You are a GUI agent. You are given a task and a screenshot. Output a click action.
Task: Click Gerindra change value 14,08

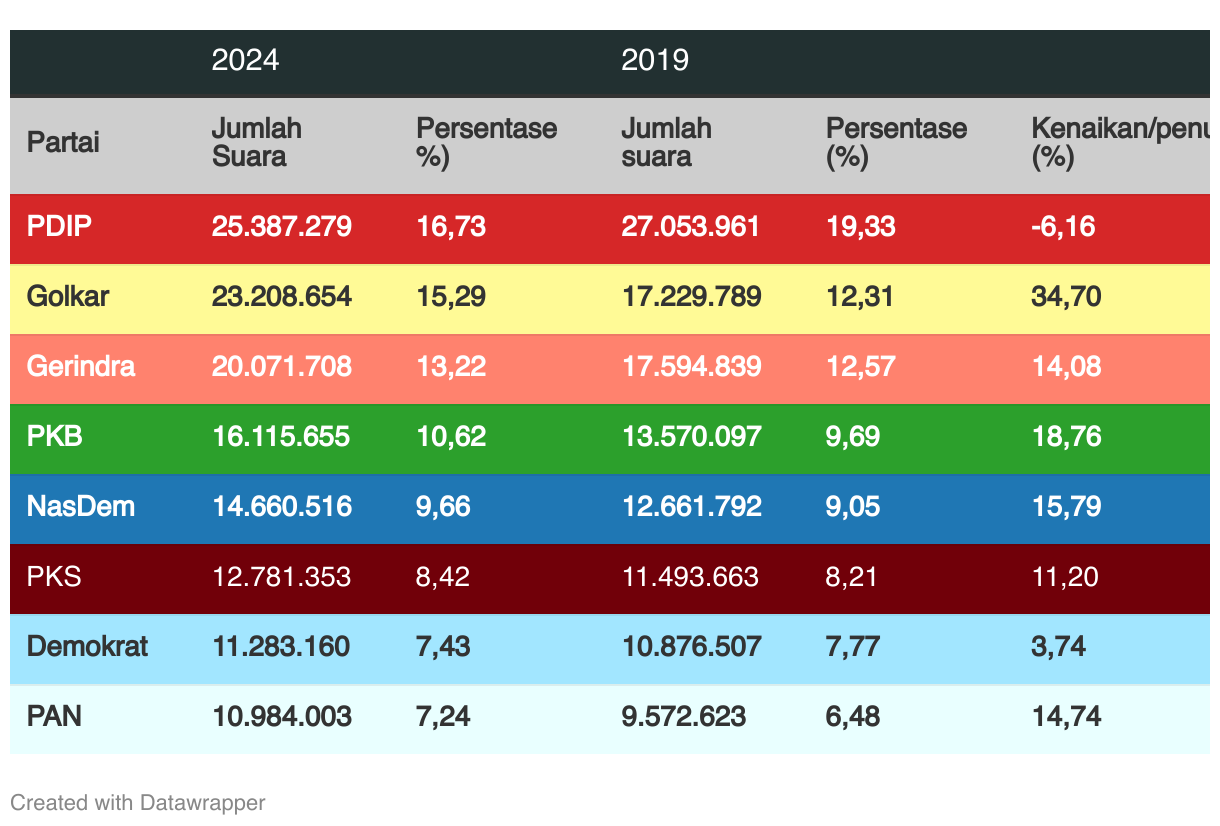pyautogui.click(x=1066, y=366)
